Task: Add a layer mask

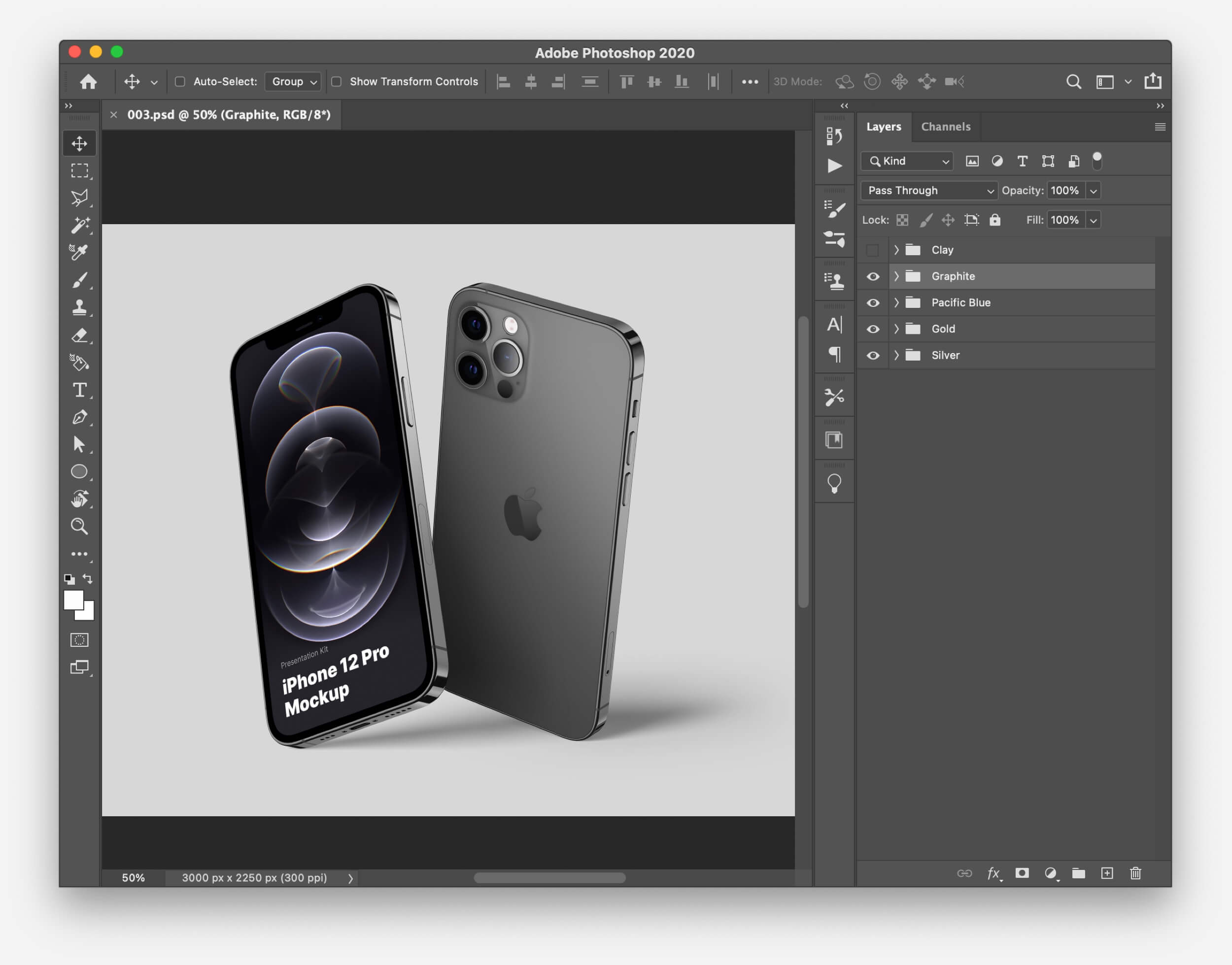Action: point(1022,873)
